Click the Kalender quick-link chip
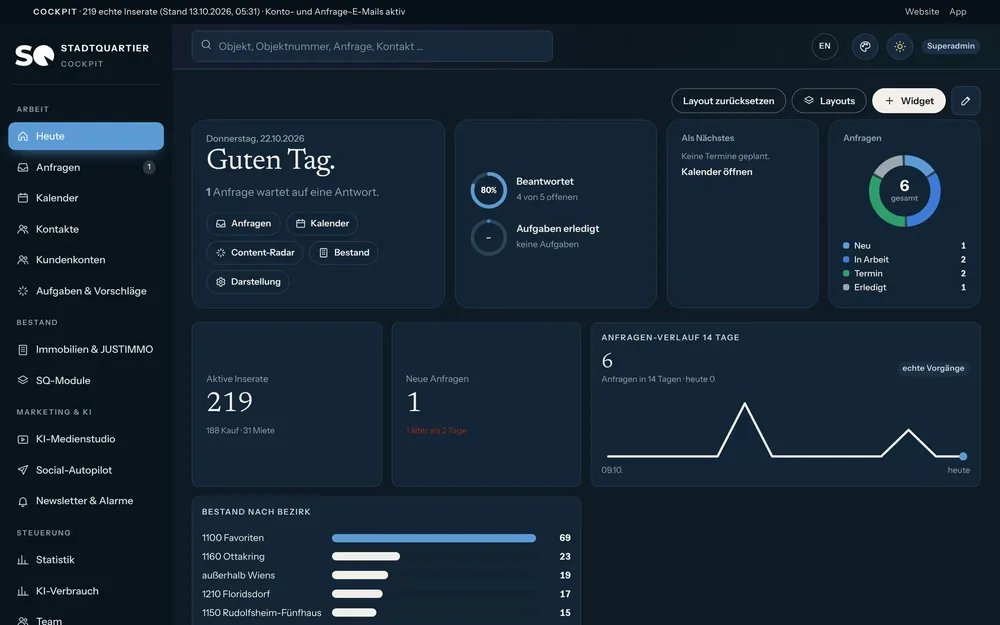 (x=322, y=224)
